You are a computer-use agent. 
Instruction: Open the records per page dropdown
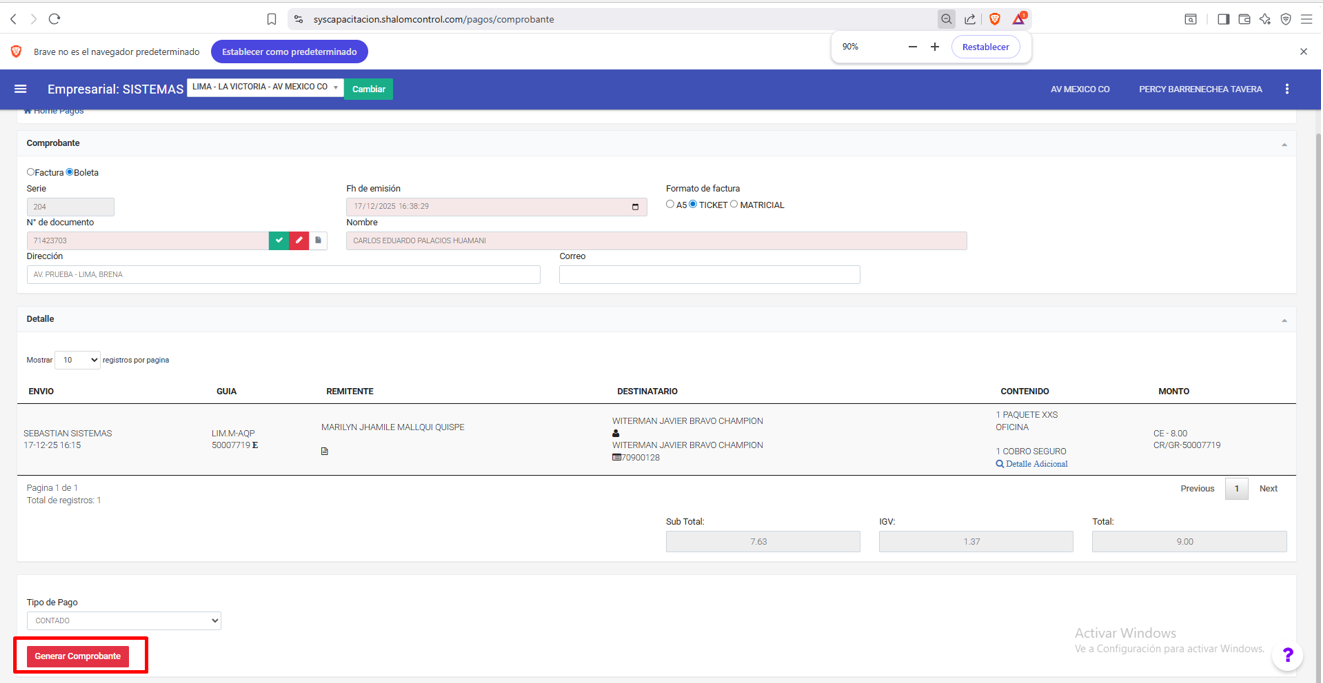tap(77, 360)
